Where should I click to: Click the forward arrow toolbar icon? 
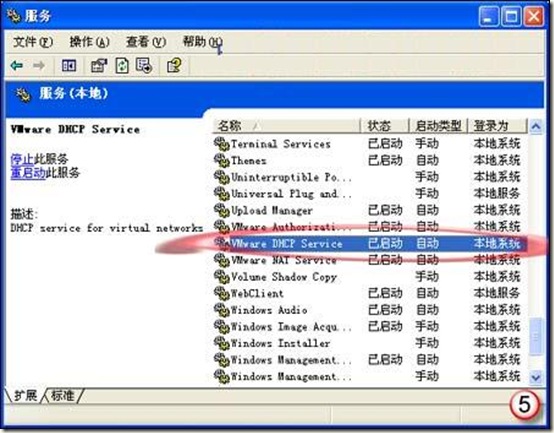[x=39, y=65]
